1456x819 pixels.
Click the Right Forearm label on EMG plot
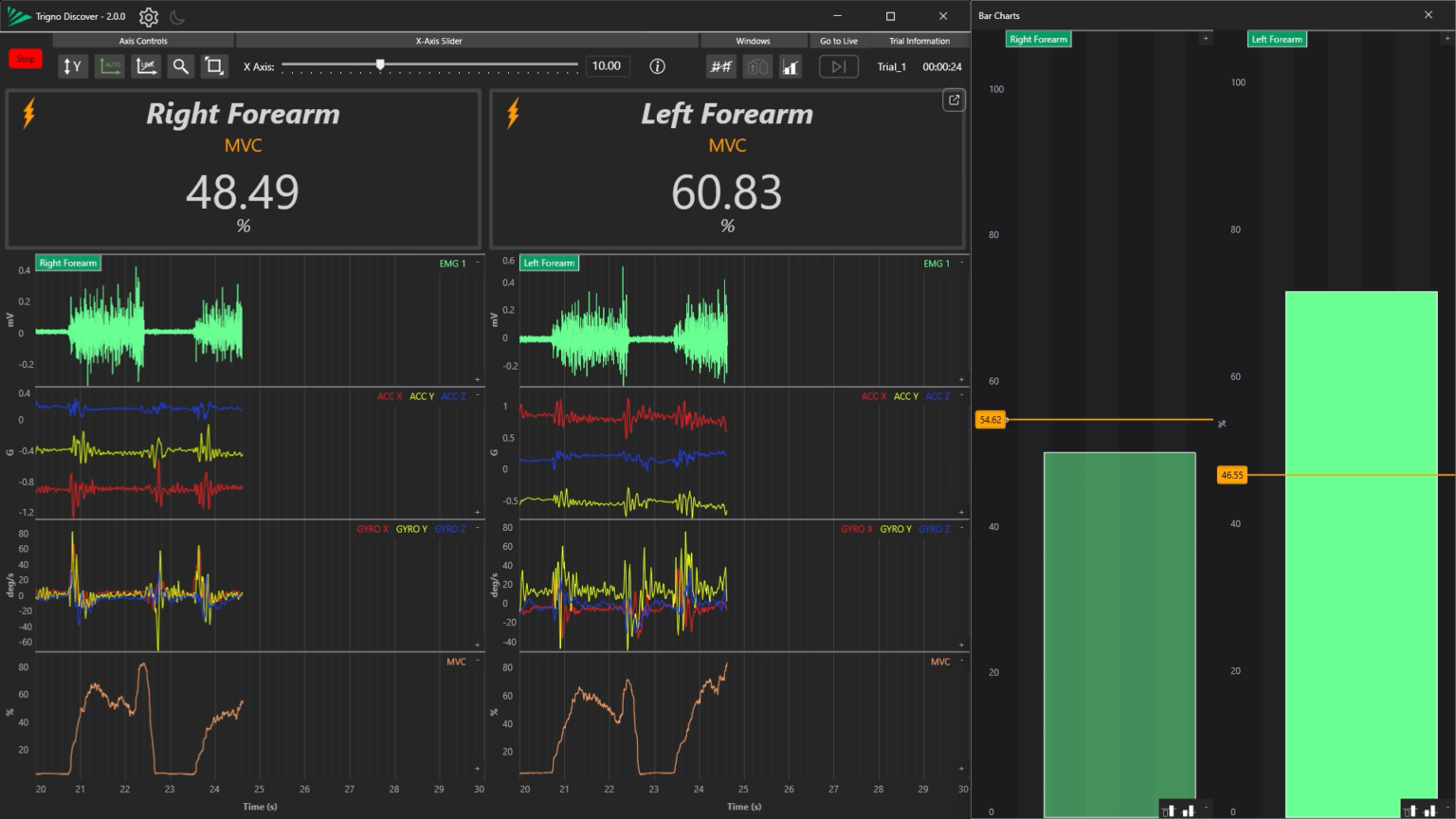(x=67, y=264)
